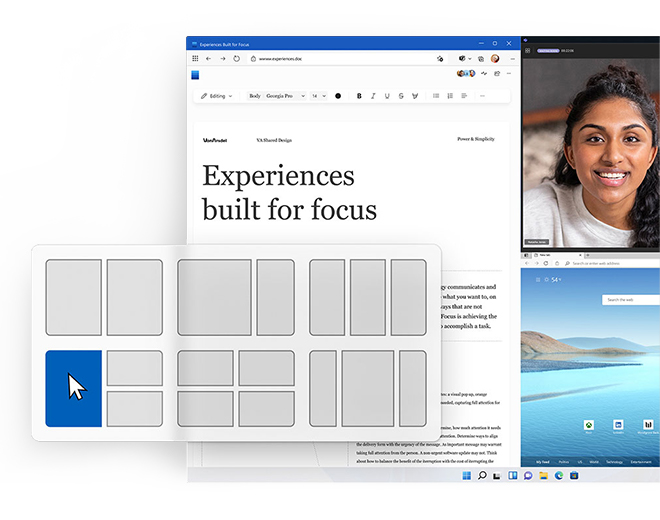Underline the selected text
The height and width of the screenshot is (520, 660).
coord(387,96)
